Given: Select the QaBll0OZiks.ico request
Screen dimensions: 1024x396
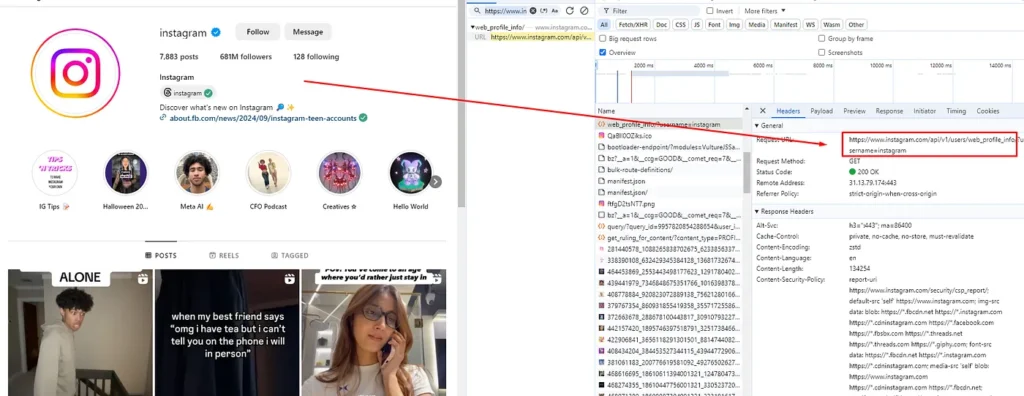Looking at the screenshot, I should coord(669,135).
